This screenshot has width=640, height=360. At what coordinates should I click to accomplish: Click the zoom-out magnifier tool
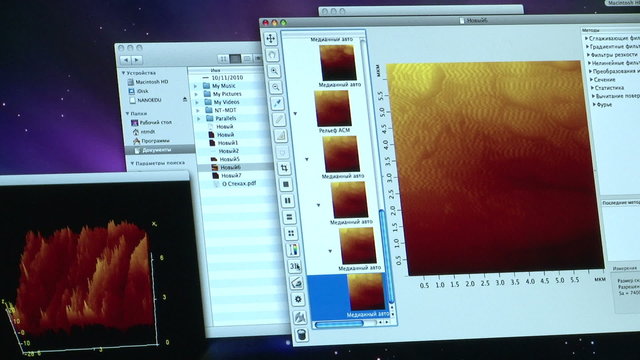pyautogui.click(x=276, y=87)
